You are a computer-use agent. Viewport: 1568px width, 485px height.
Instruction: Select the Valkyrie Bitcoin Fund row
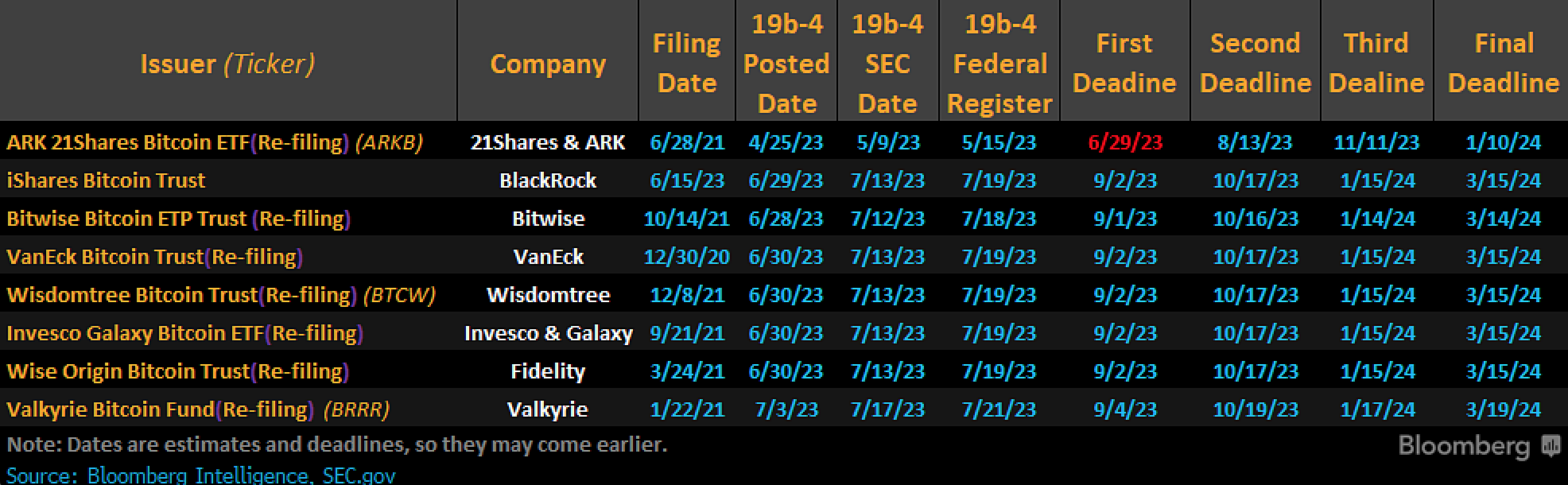[x=784, y=409]
